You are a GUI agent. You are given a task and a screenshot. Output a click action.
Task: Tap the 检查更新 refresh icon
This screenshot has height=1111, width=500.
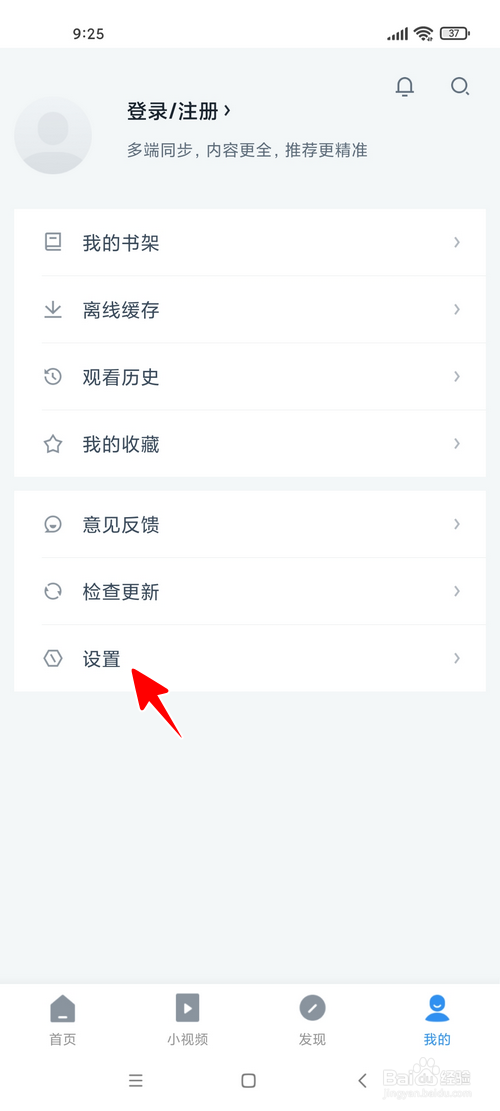coord(53,591)
